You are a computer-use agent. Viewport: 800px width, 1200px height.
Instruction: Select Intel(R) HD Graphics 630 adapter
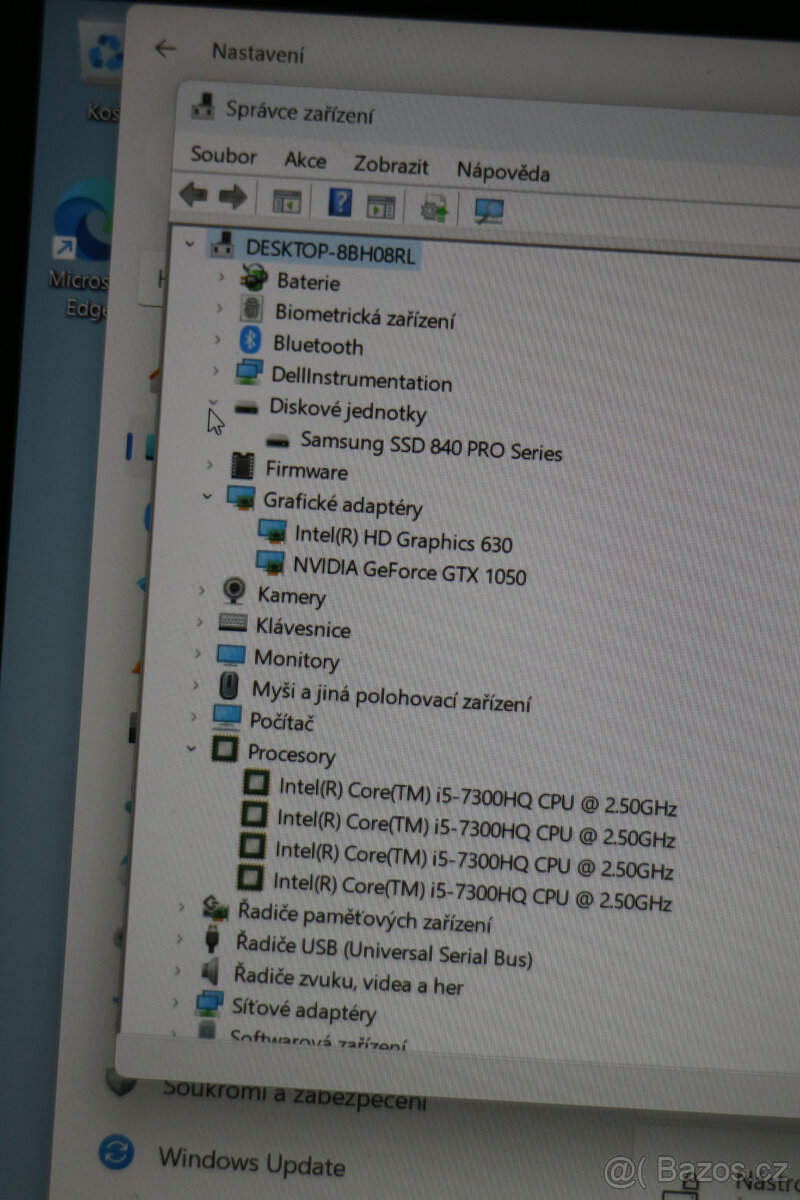403,539
